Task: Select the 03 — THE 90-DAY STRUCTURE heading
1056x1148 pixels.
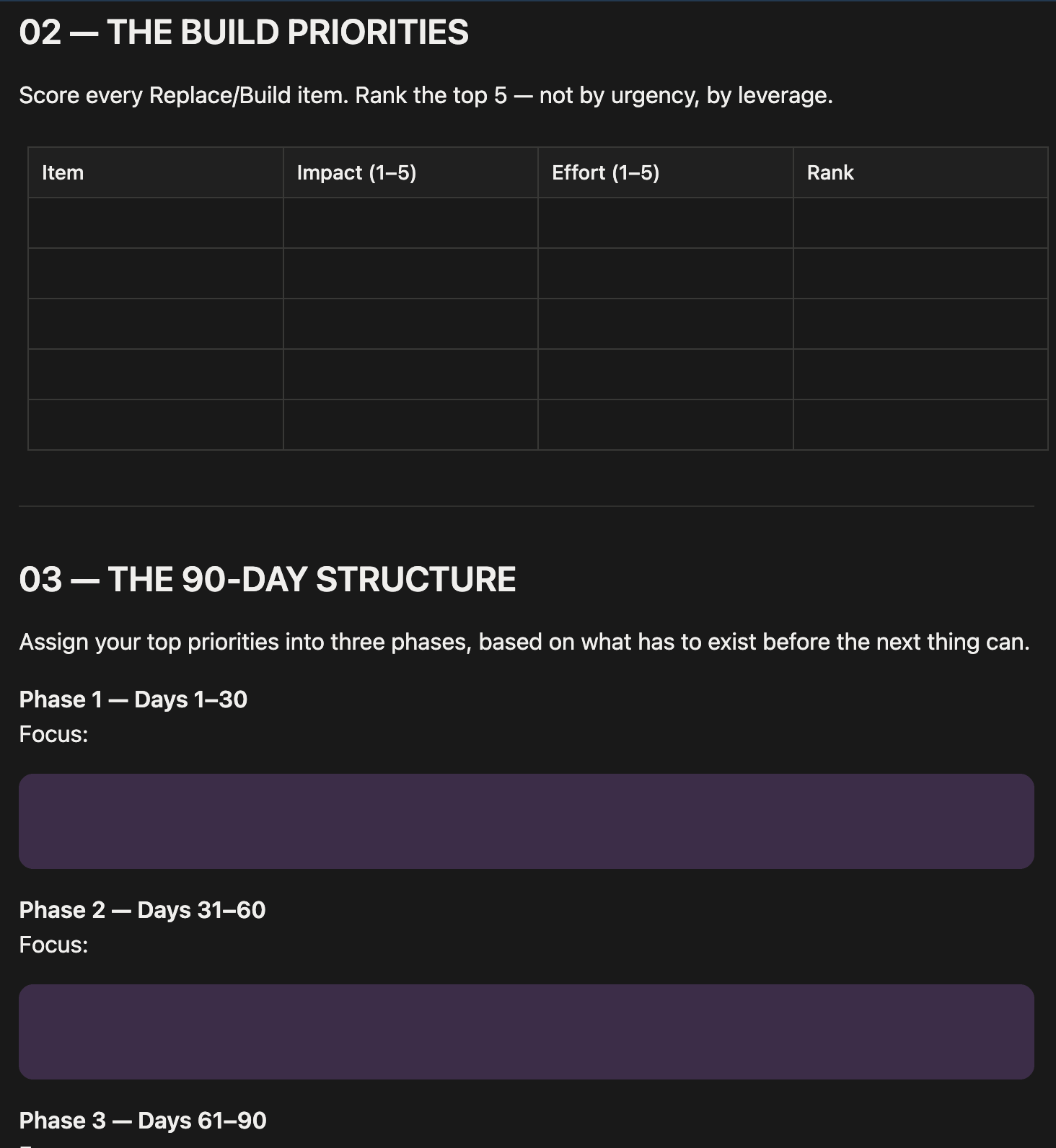Action: [268, 579]
